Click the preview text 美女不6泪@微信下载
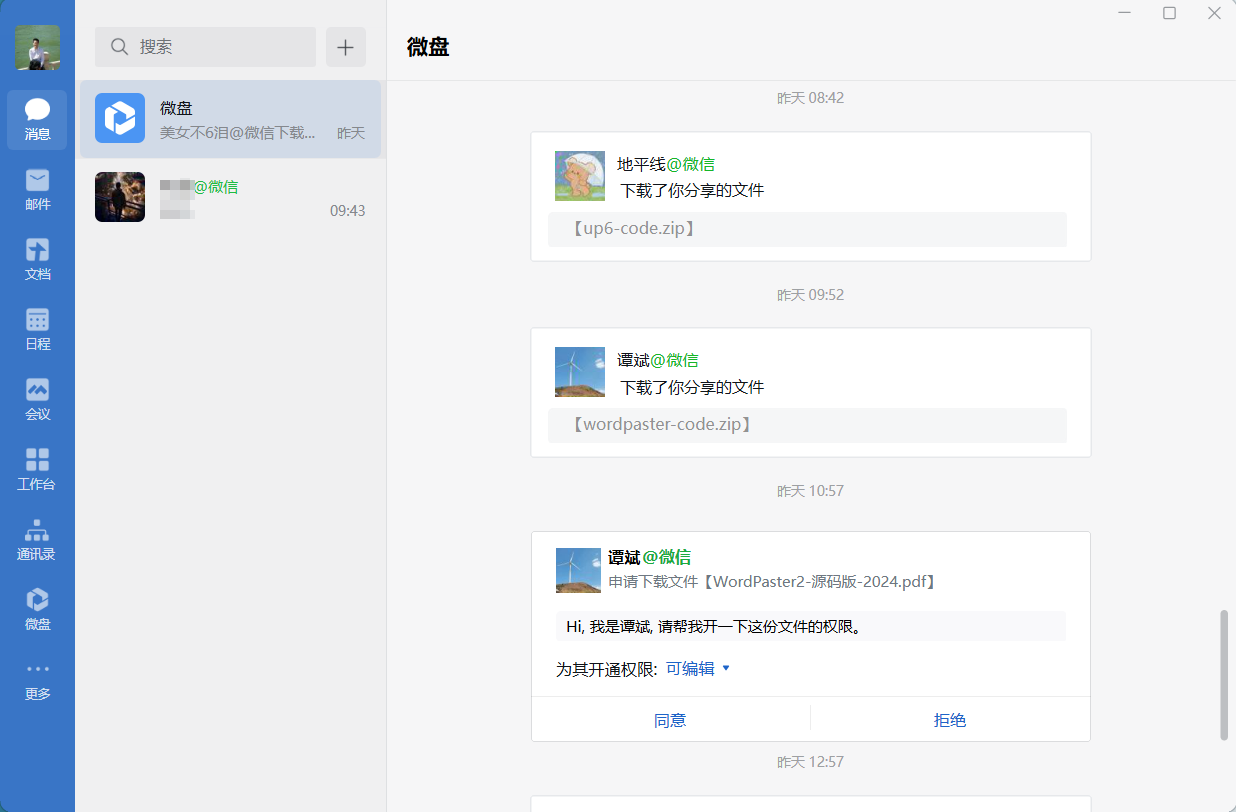1236x812 pixels. (238, 132)
